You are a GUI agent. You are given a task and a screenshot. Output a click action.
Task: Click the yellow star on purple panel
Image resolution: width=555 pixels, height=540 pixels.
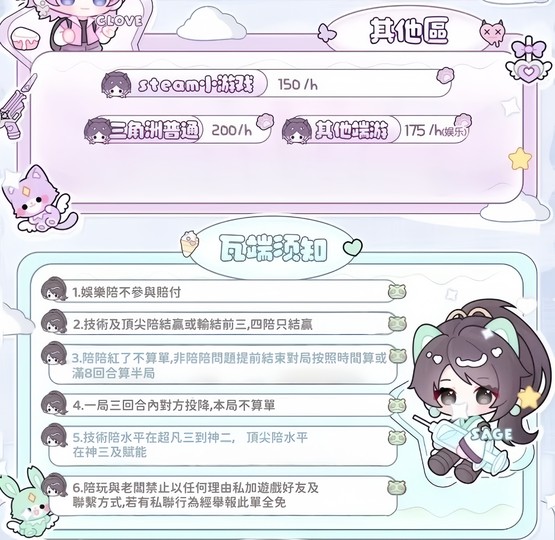[520, 159]
